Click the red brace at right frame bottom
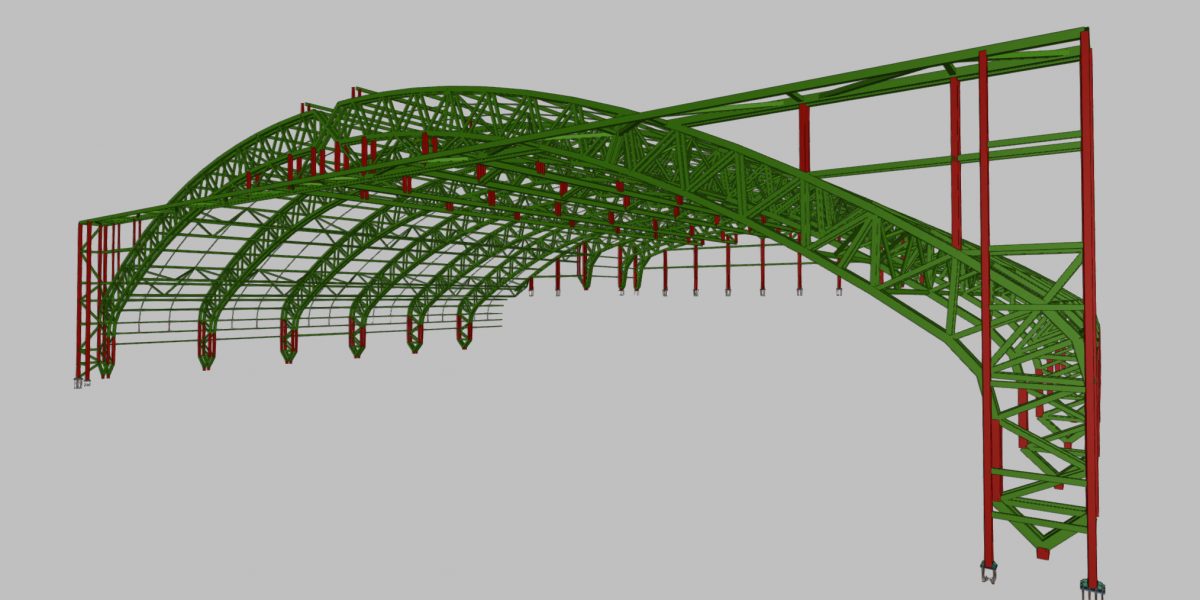 click(1043, 552)
